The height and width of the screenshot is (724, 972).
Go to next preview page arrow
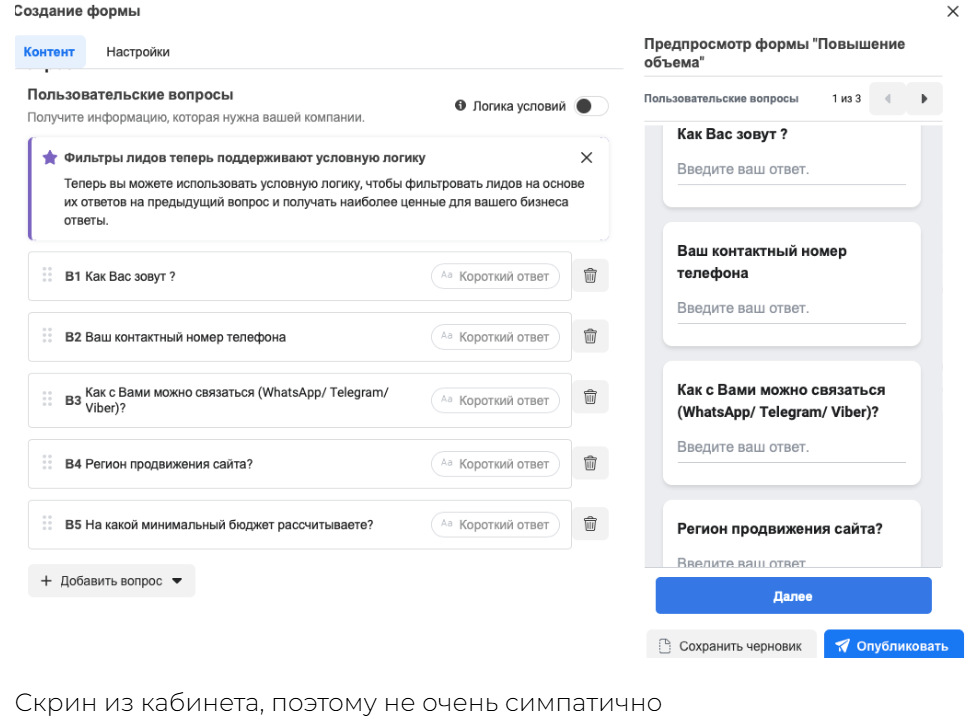pyautogui.click(x=924, y=99)
